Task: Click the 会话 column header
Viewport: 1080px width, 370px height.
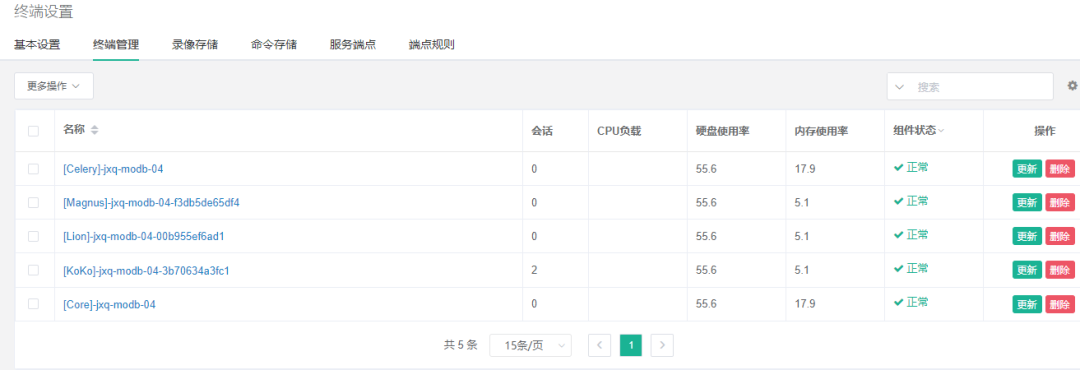Action: pos(541,131)
